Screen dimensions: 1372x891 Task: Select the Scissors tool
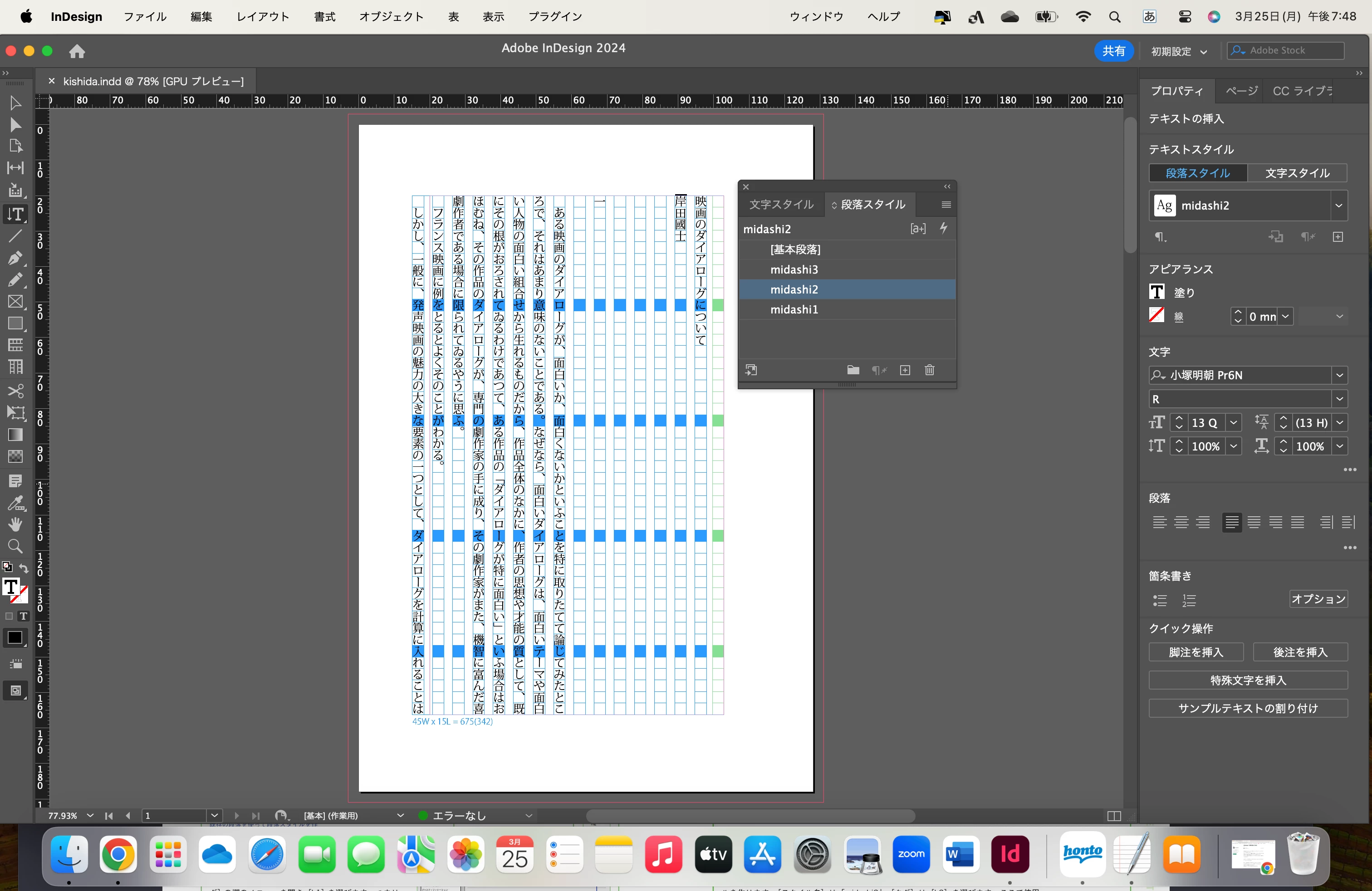point(15,391)
